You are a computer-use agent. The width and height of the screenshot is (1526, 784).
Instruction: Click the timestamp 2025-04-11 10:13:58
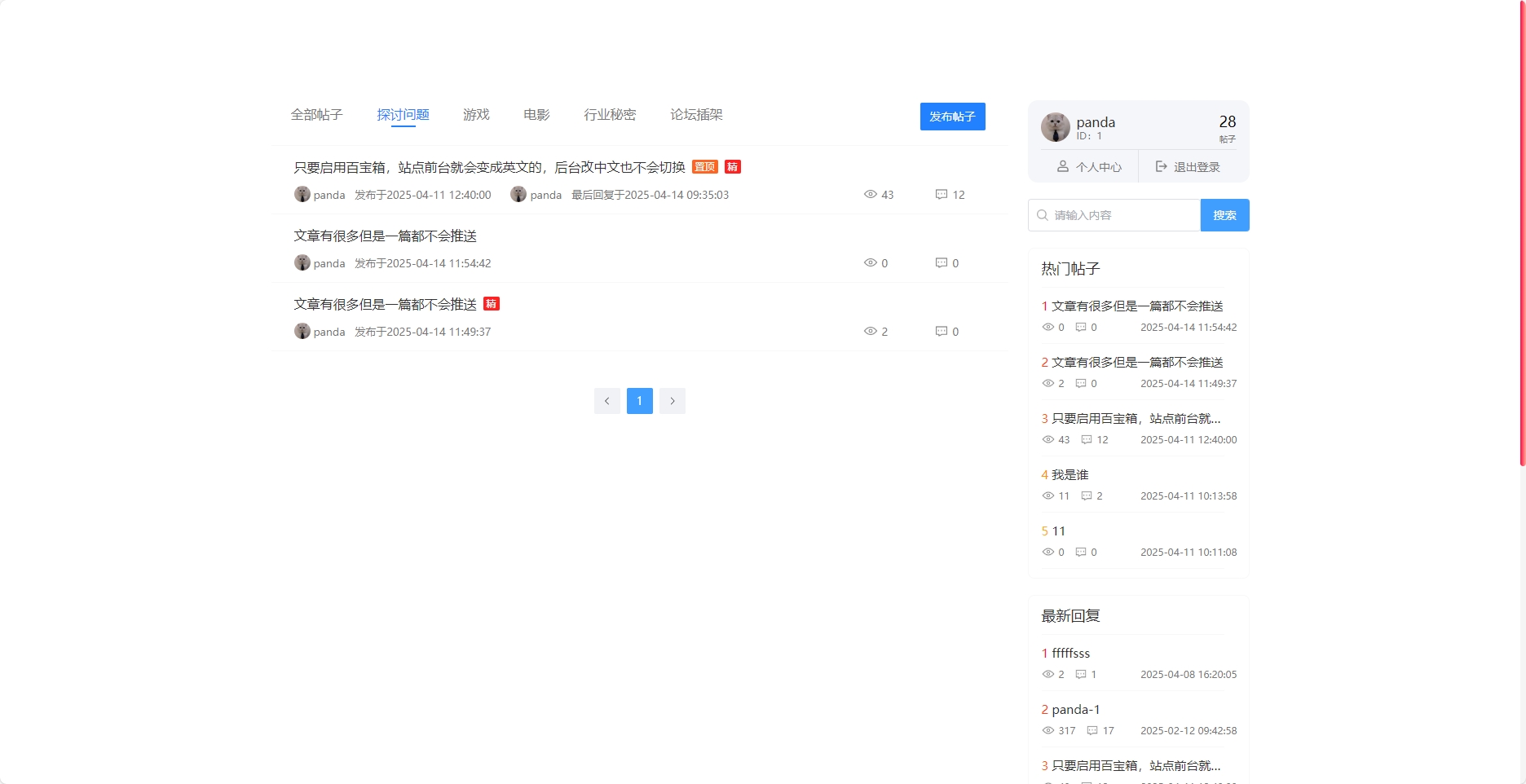1189,496
